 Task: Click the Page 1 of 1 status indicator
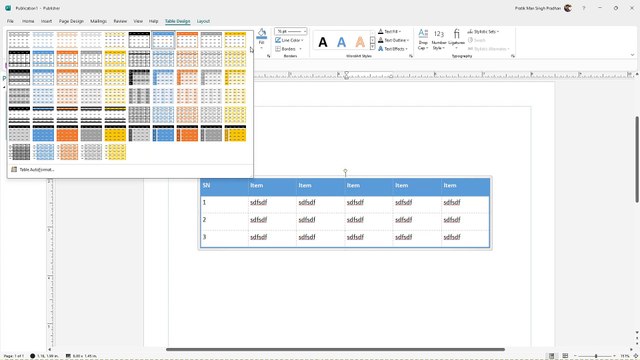tap(14, 356)
